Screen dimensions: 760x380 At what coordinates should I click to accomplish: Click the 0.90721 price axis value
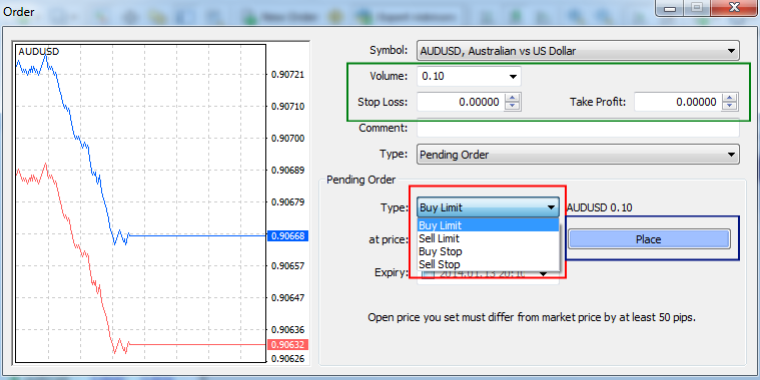(x=287, y=75)
